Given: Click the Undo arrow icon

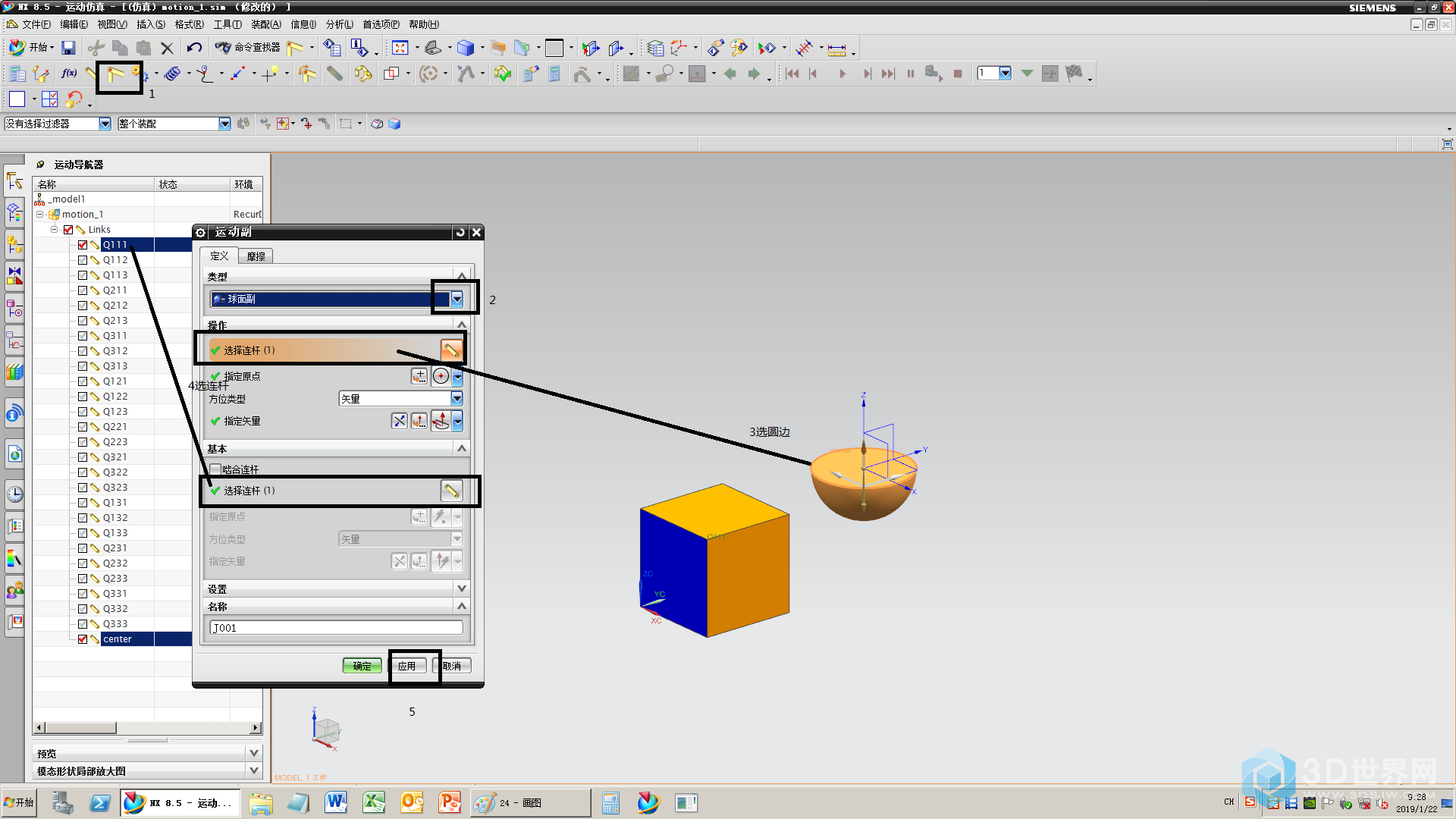Looking at the screenshot, I should [194, 49].
